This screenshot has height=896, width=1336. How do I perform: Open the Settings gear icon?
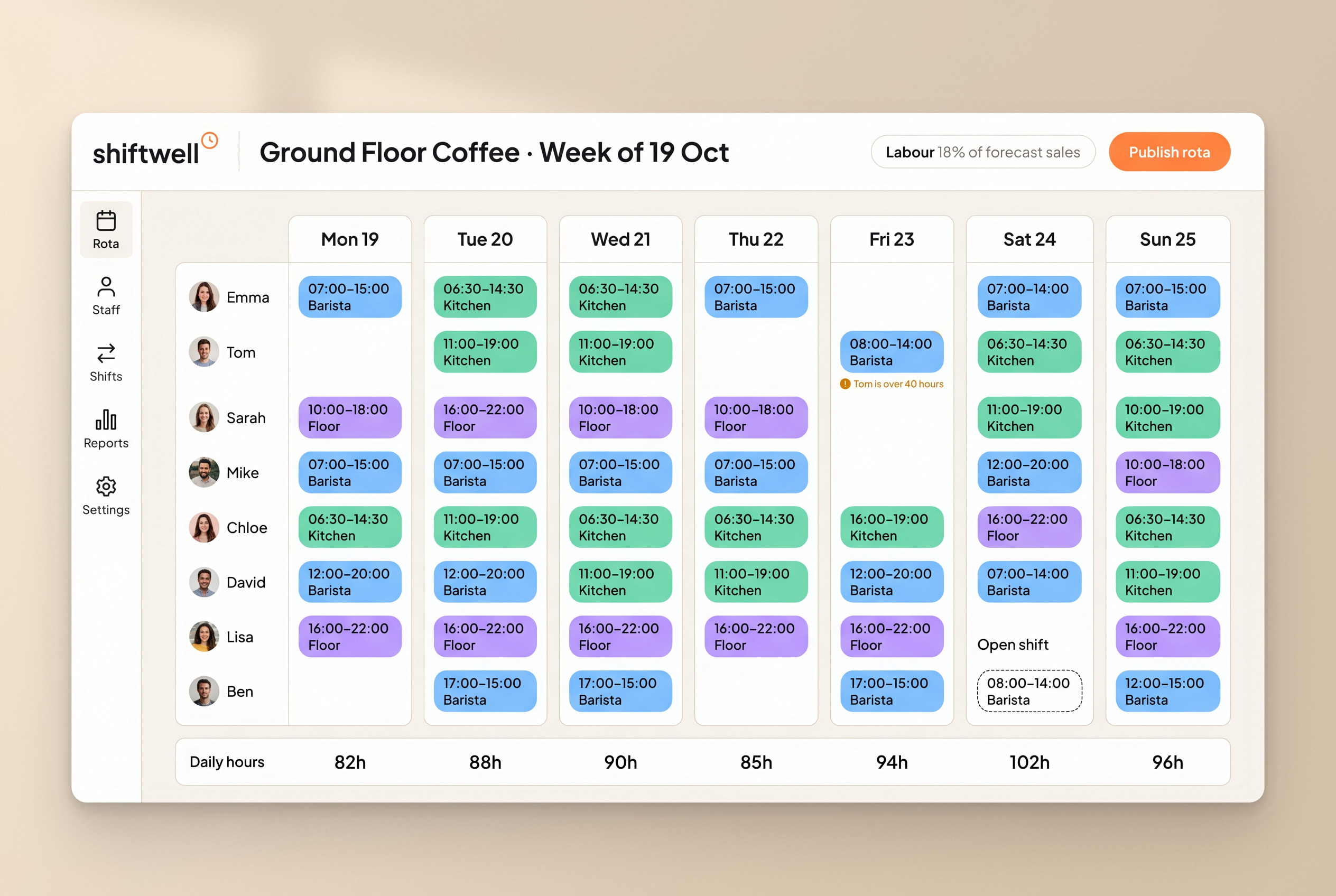point(106,486)
